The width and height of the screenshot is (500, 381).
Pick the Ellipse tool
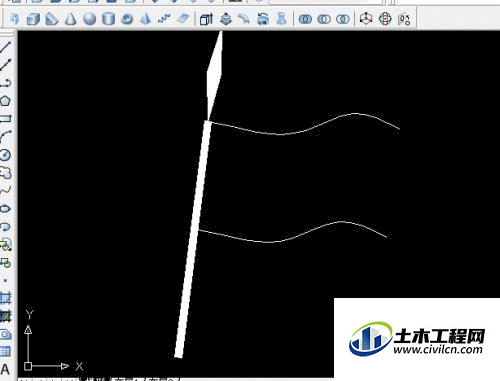[x=6, y=209]
